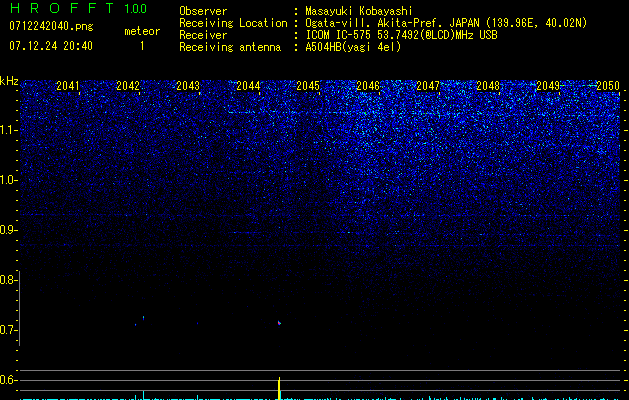The width and height of the screenshot is (629, 400).
Task: Click the 2048 time marker
Action: click(x=488, y=86)
